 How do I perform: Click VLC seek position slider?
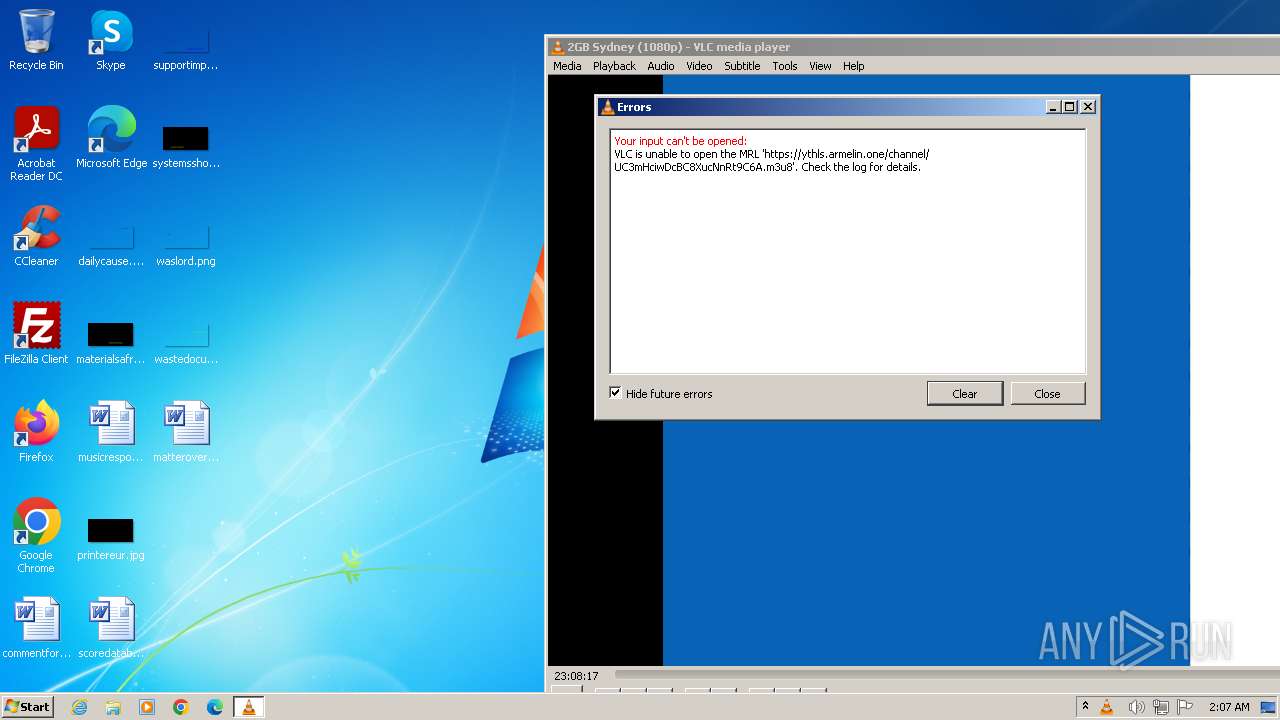click(x=945, y=676)
